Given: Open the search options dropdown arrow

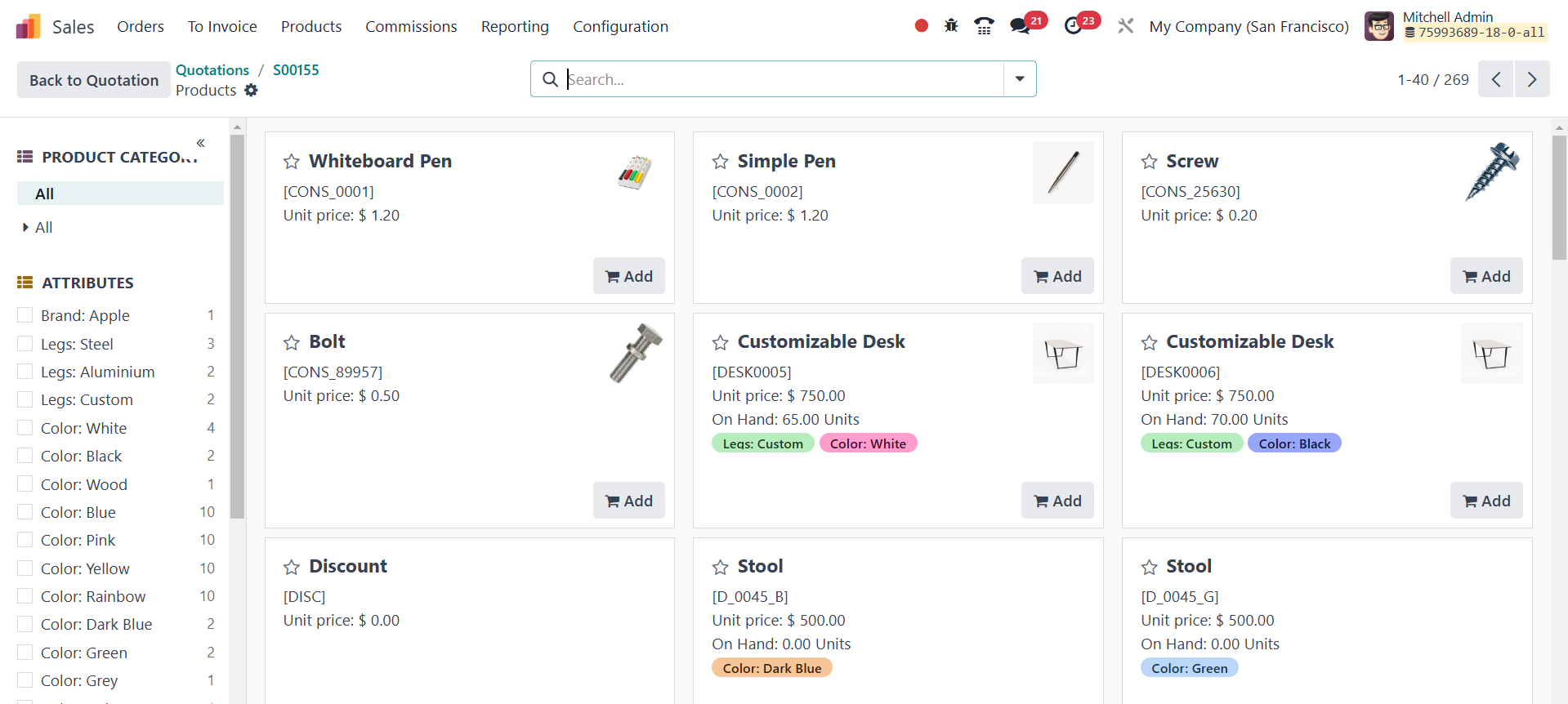Looking at the screenshot, I should point(1020,79).
